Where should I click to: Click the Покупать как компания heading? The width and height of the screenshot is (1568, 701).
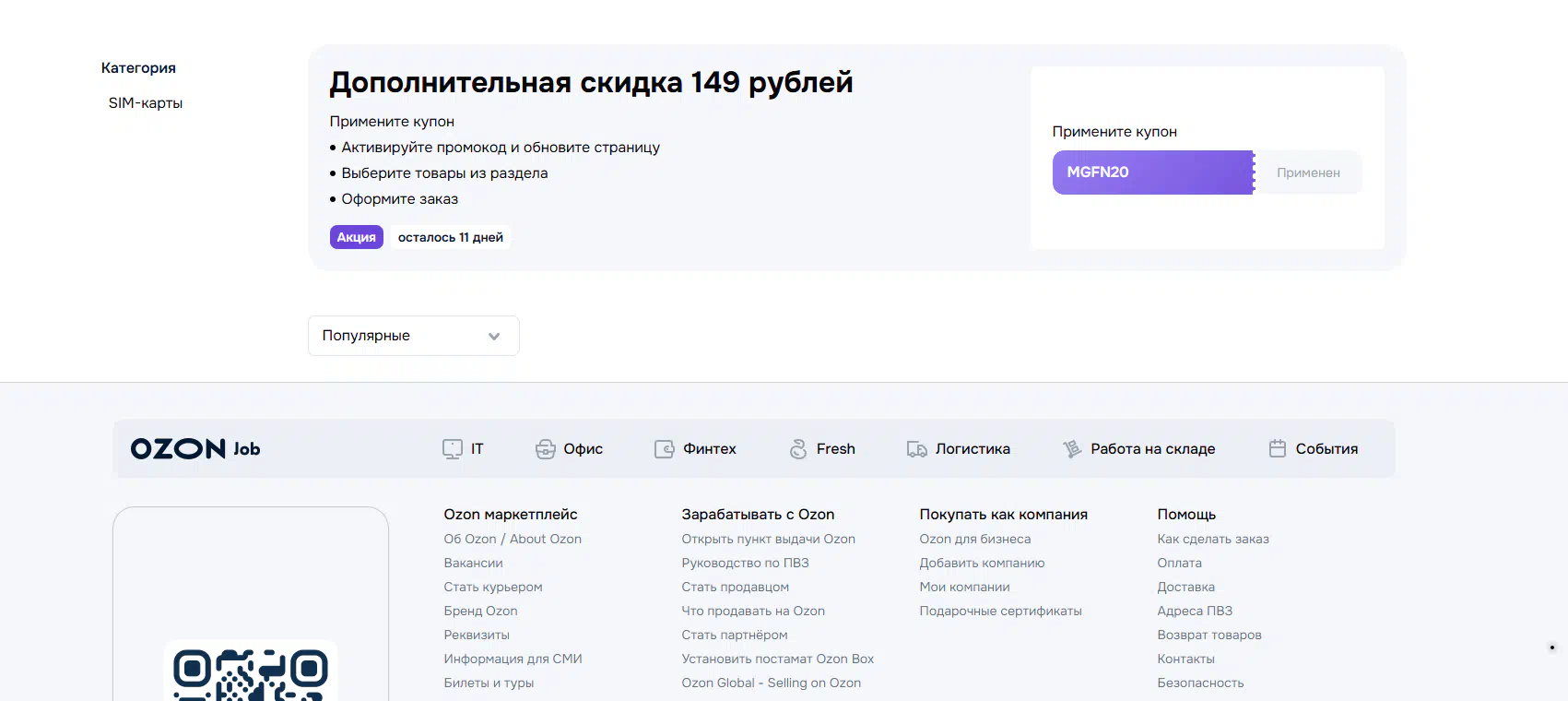point(1004,515)
